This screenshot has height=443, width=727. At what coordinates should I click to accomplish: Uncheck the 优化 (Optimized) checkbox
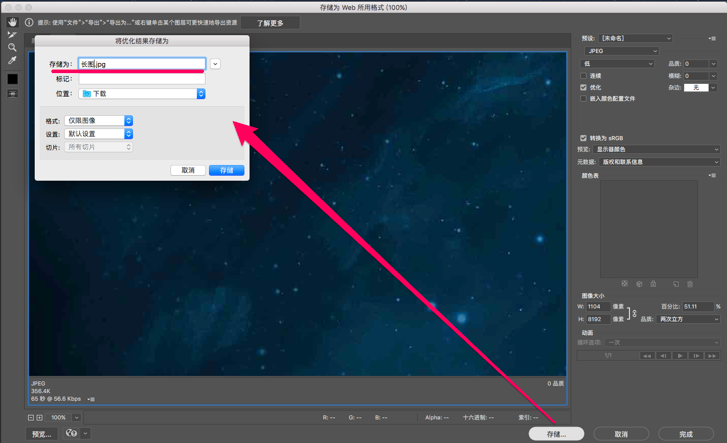tap(584, 87)
